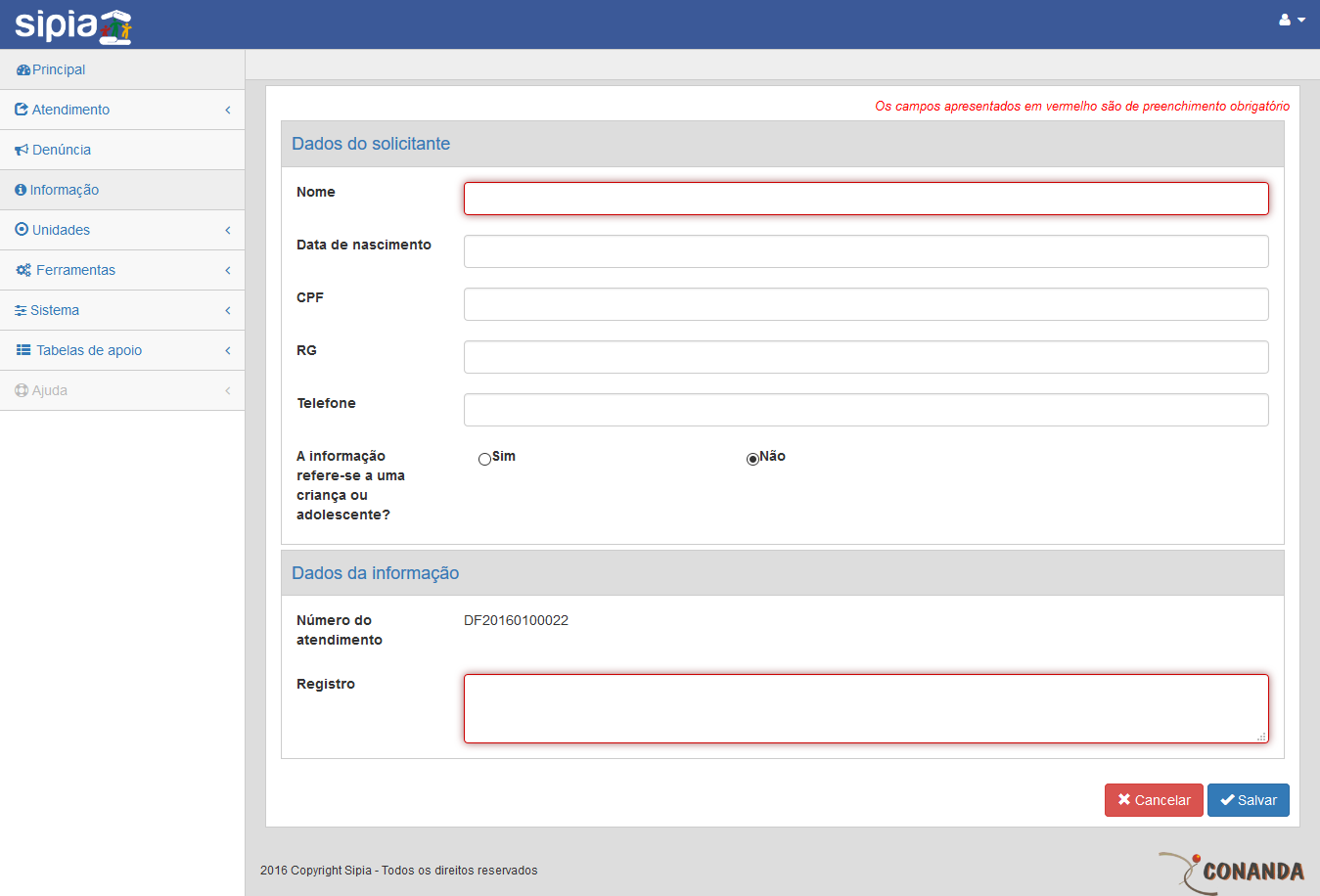Image resolution: width=1320 pixels, height=896 pixels.
Task: Expand the Tabelas de apoio chevron
Action: click(228, 350)
